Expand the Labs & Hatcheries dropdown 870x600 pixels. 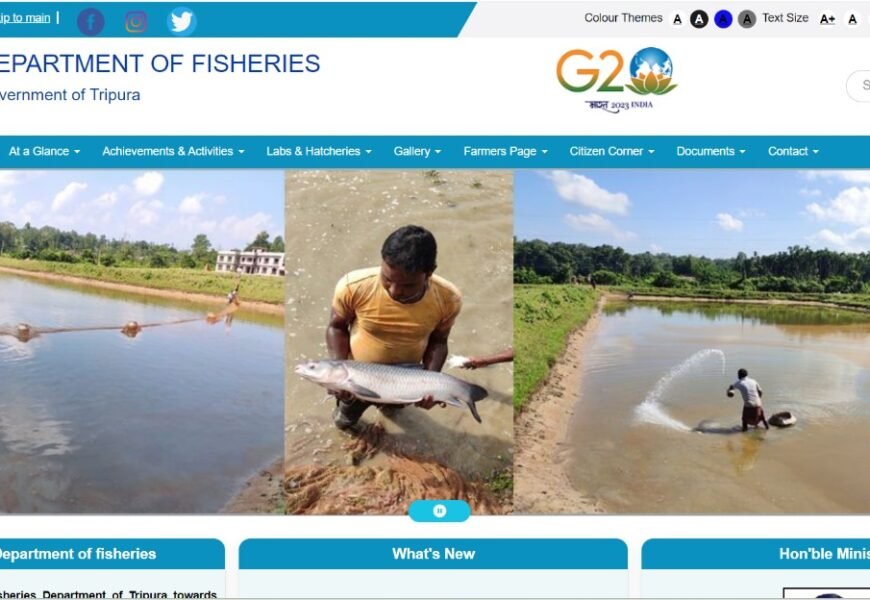pos(319,151)
